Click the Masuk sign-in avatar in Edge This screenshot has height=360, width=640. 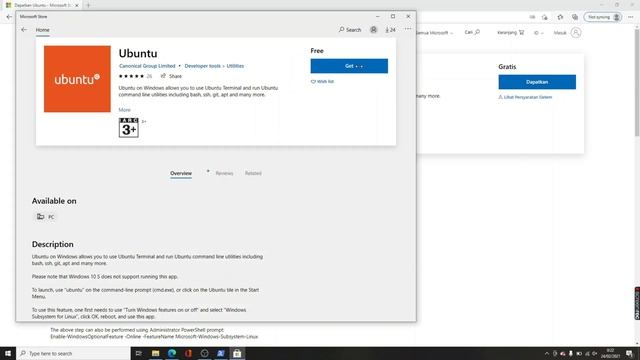pos(576,33)
